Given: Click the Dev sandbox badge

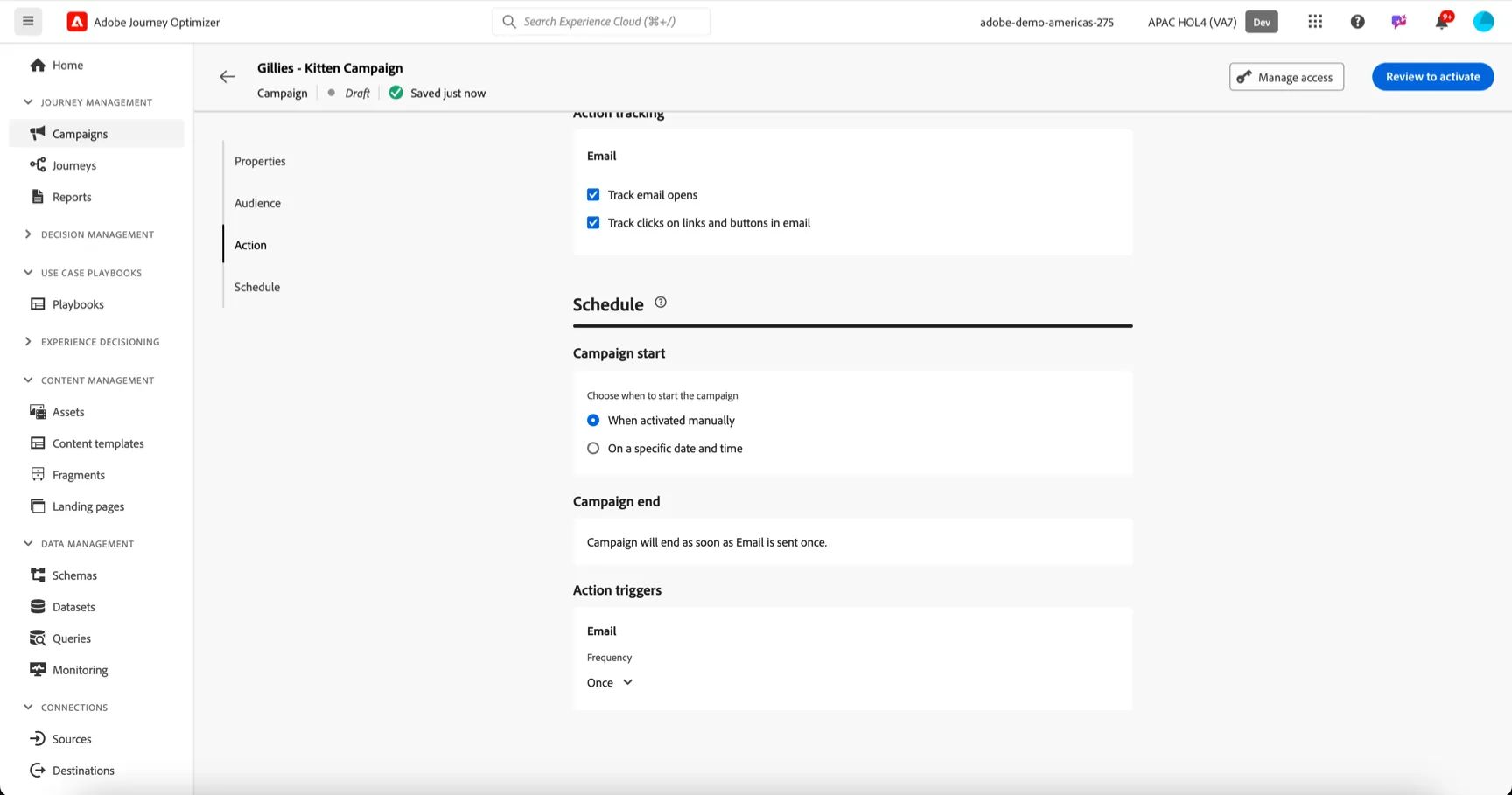Looking at the screenshot, I should (x=1262, y=22).
